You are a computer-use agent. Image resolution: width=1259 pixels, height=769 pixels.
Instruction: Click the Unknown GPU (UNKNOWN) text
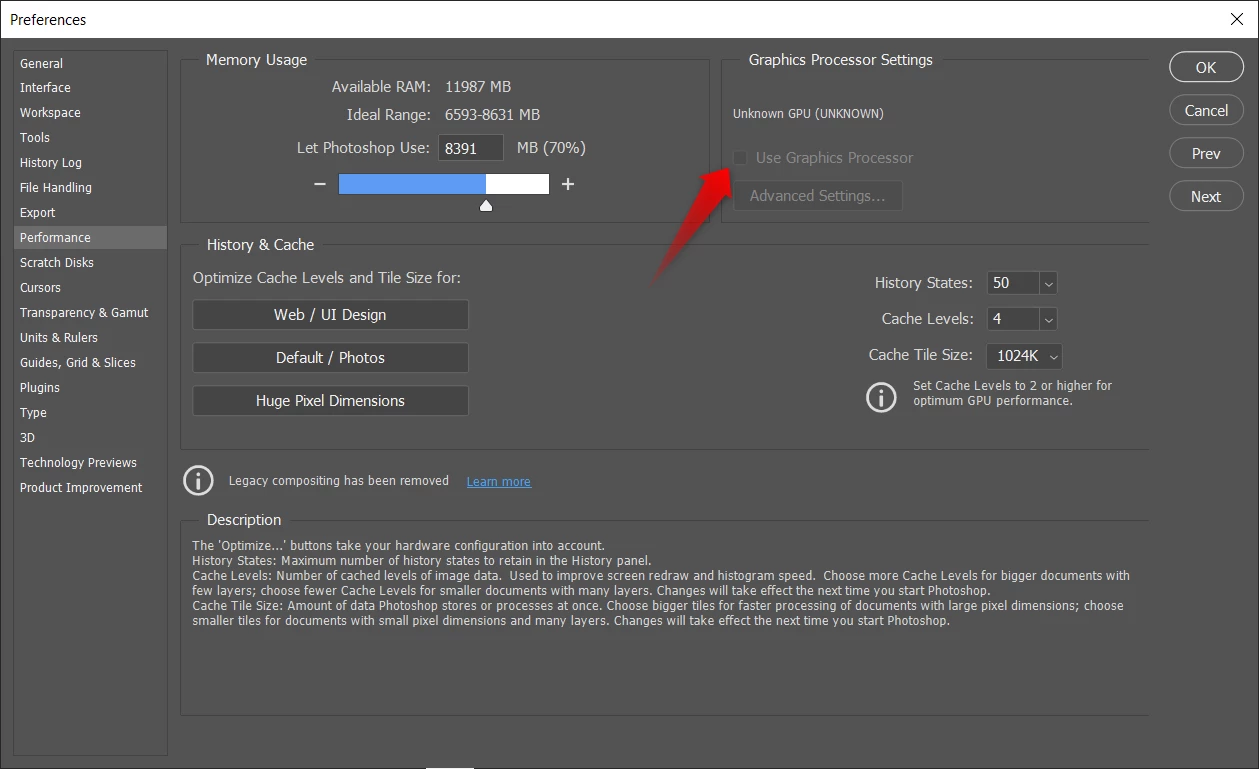click(x=808, y=114)
